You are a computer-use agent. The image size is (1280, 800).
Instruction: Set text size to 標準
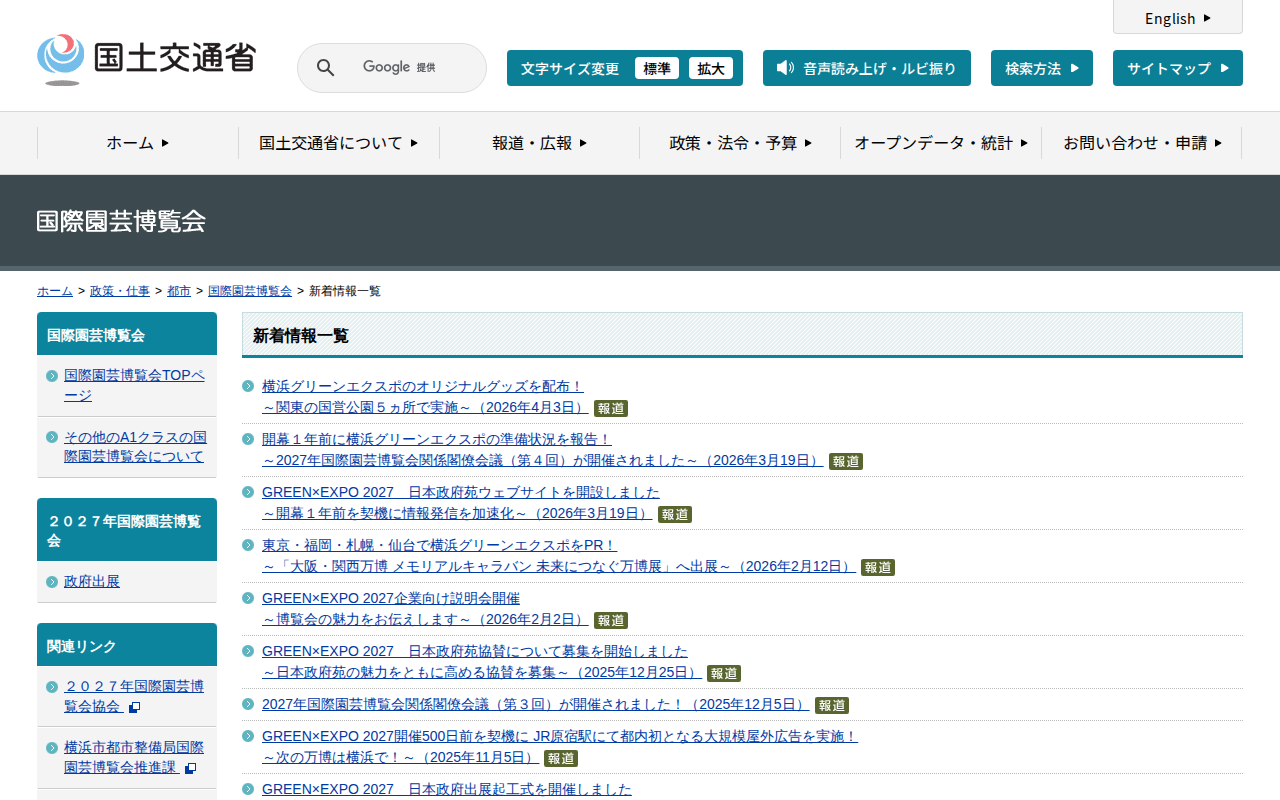[x=656, y=68]
